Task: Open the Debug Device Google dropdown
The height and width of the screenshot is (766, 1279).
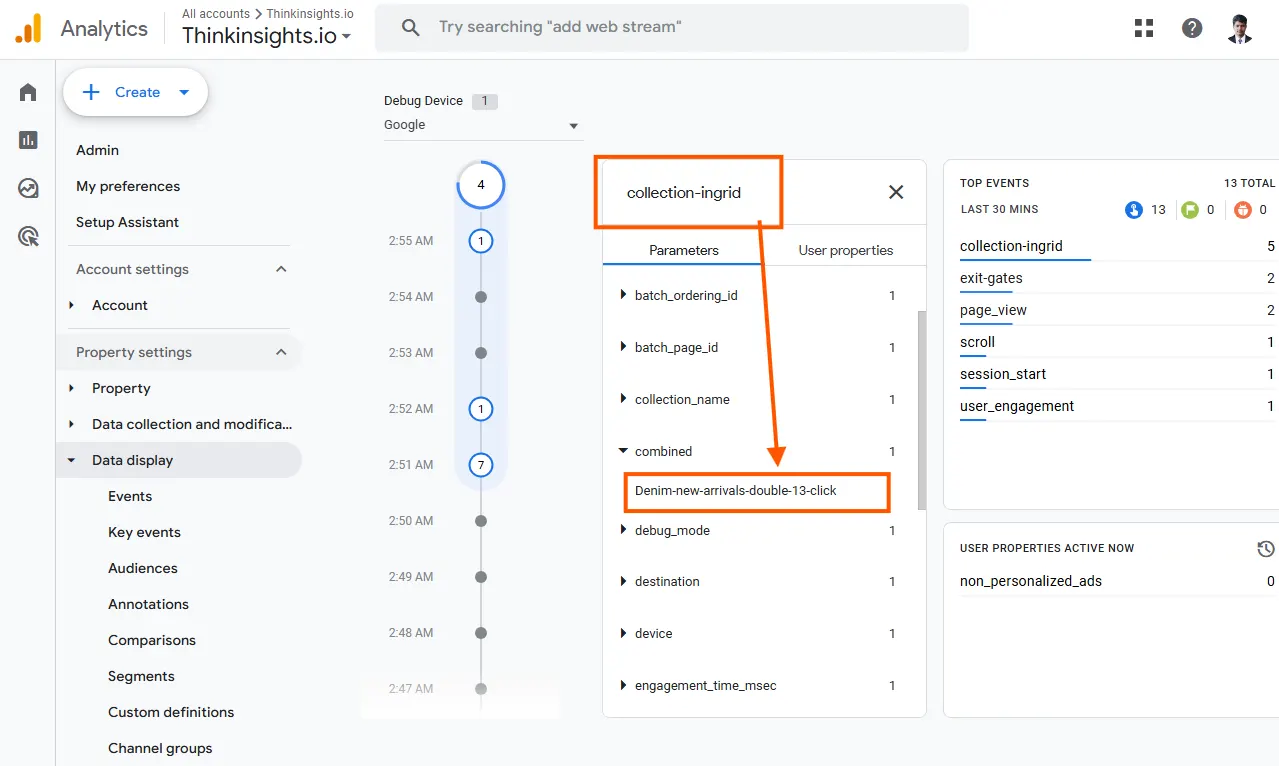Action: pyautogui.click(x=483, y=125)
